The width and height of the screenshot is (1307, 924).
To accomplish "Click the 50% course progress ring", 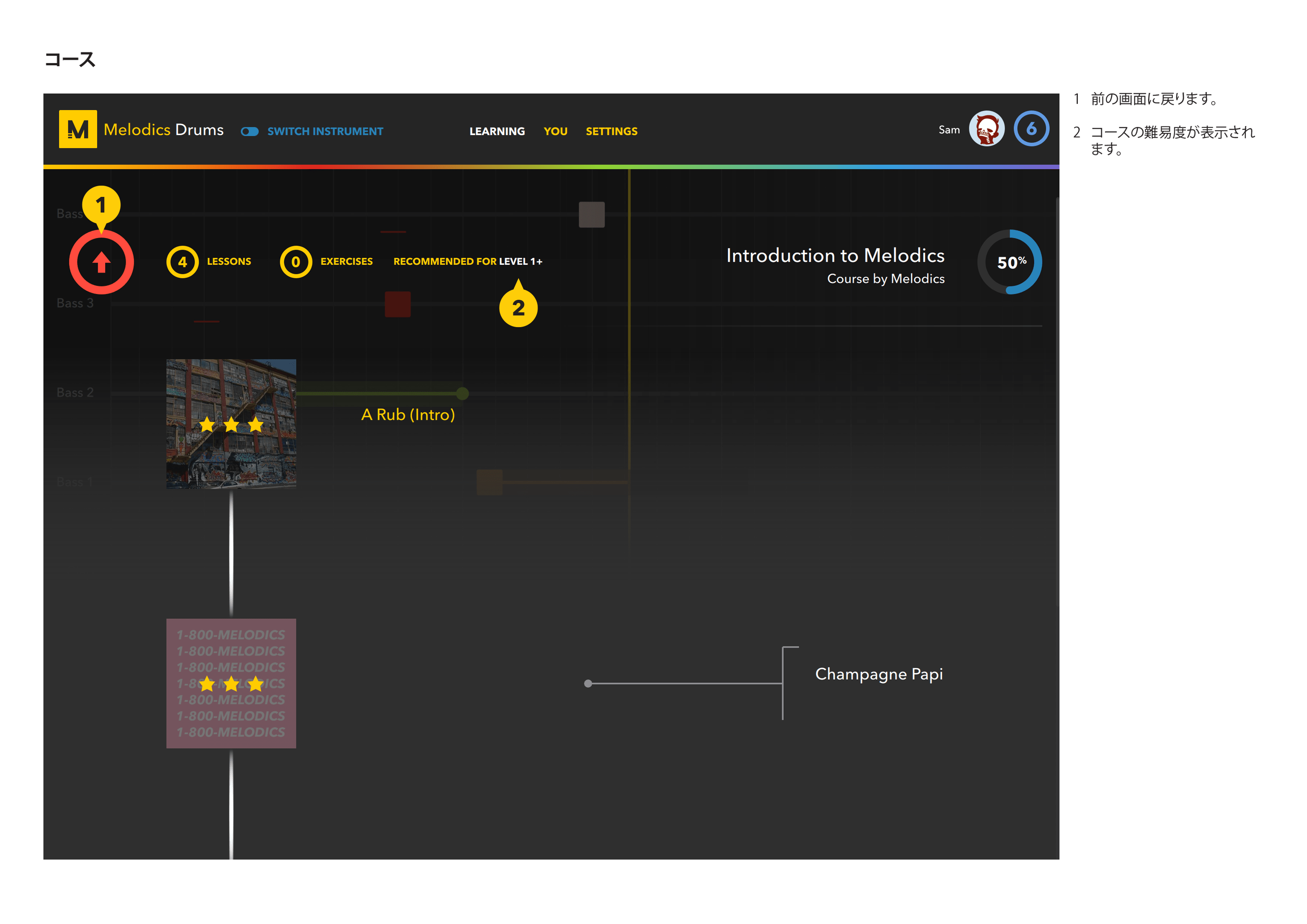I will point(1009,262).
